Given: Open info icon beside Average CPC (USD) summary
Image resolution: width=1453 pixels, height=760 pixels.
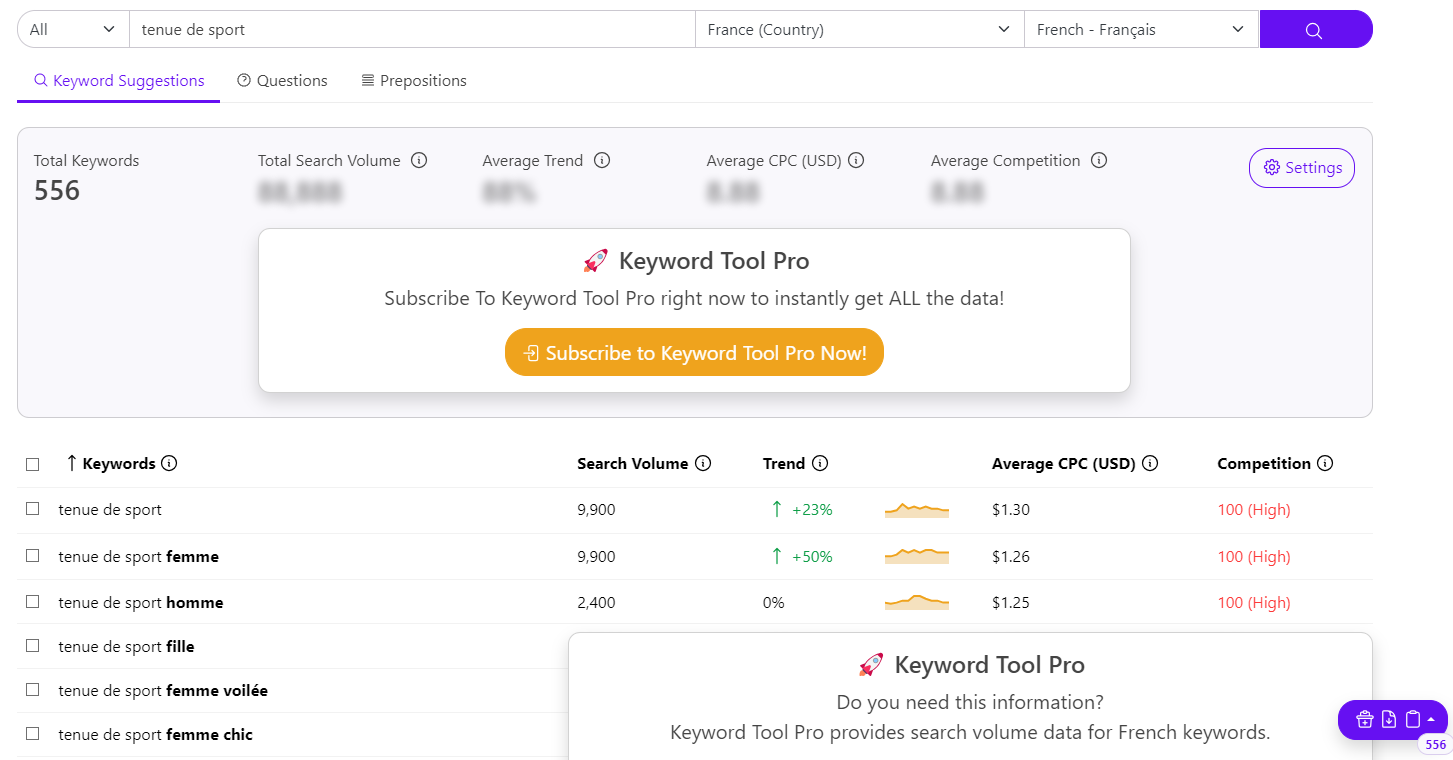Looking at the screenshot, I should tap(856, 161).
